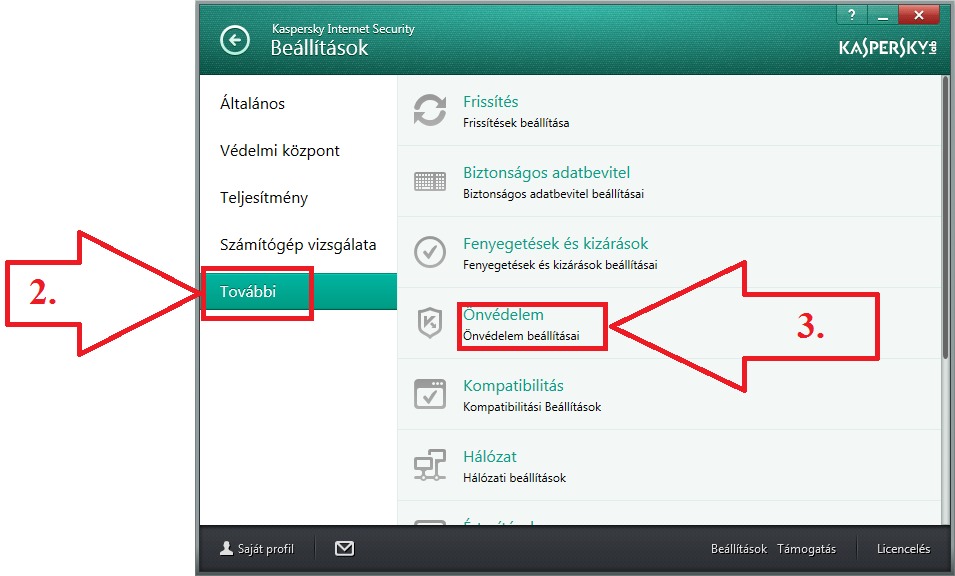Image resolution: width=955 pixels, height=576 pixels.
Task: Click the Támogatás link in footer
Action: (806, 549)
